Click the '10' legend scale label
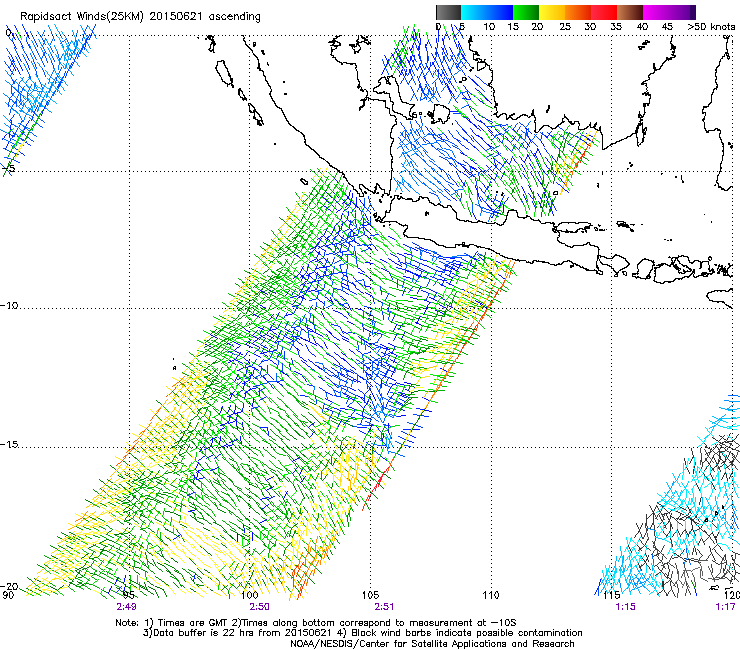 click(x=489, y=27)
